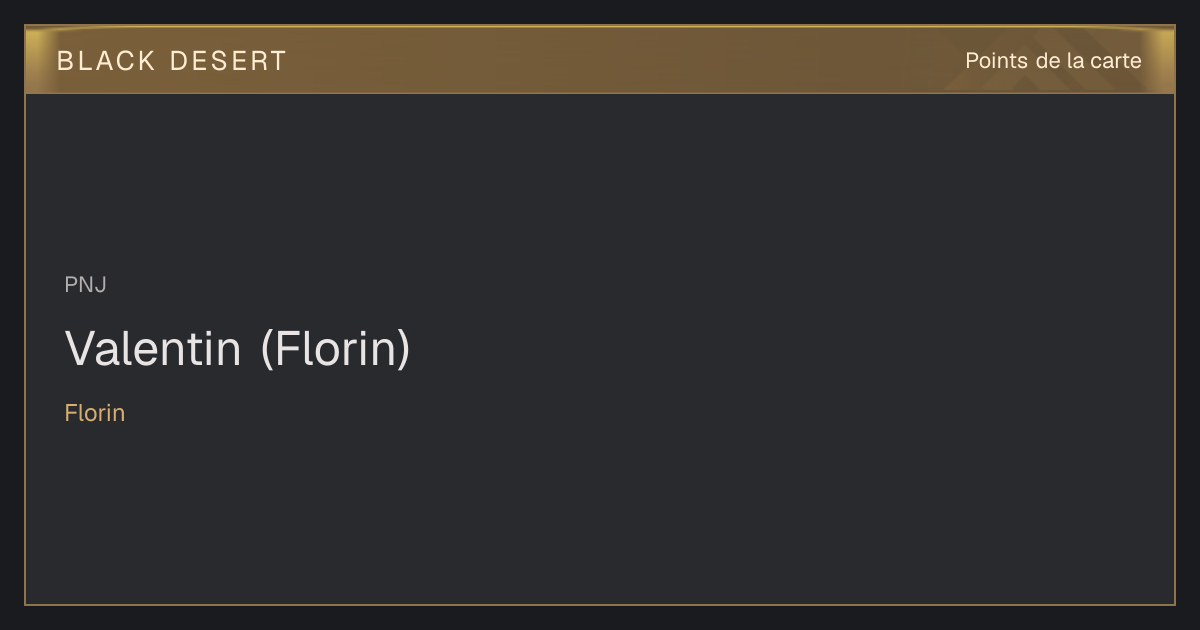Screen dimensions: 1200x630
Task: Click the glowing left edge of header
Action: (36, 60)
